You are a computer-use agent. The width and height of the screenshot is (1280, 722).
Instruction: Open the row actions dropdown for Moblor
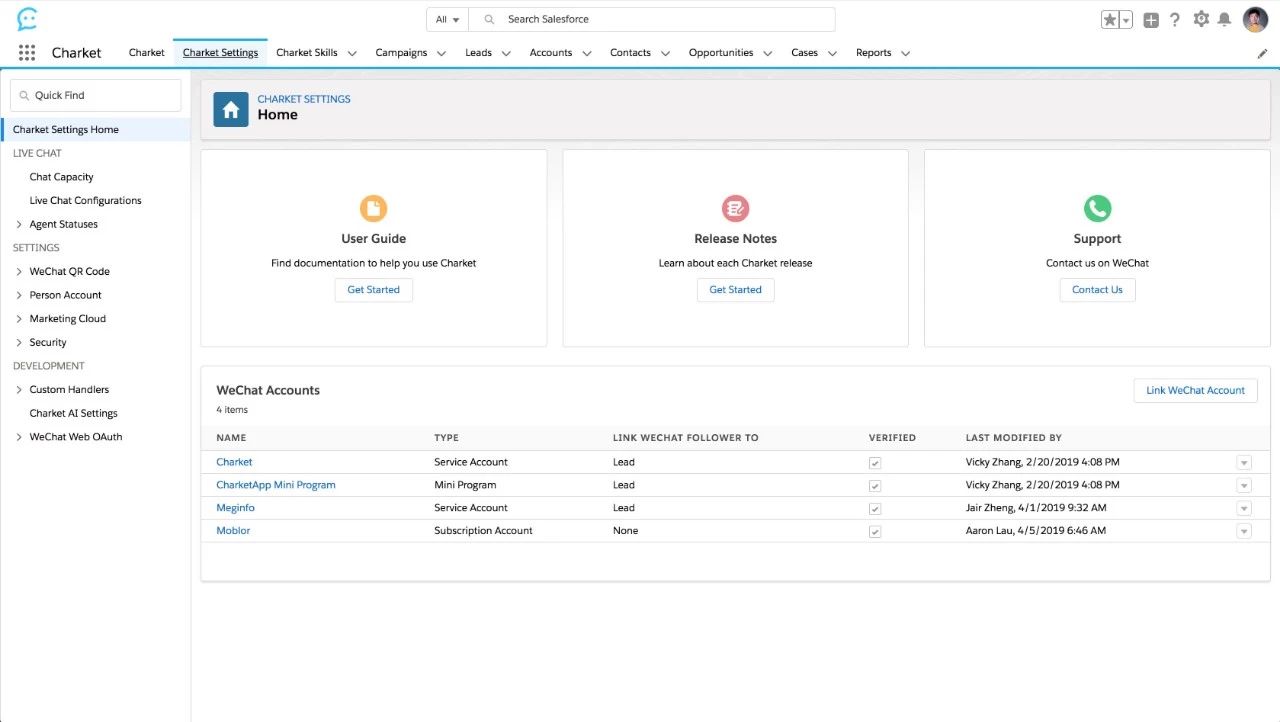click(1244, 532)
